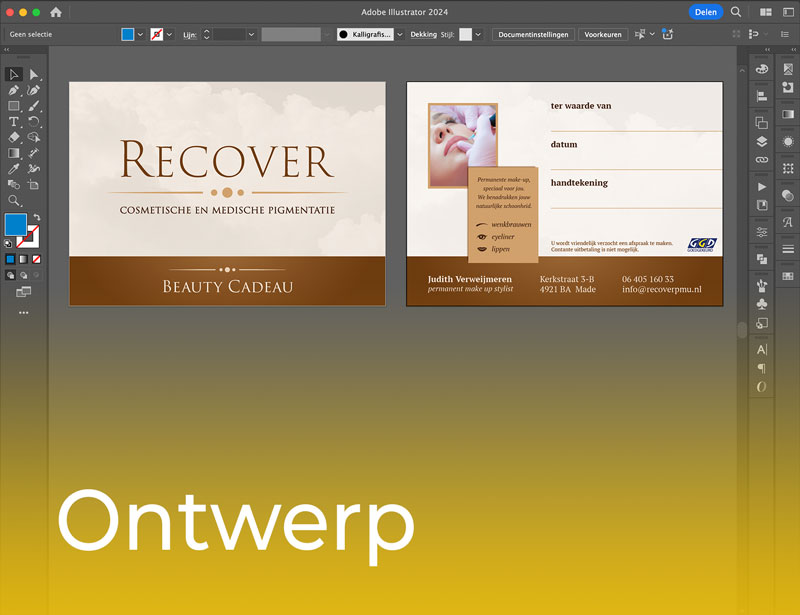Screen dimensions: 800x615
Task: Open the Color palette panel icon
Action: 762,69
